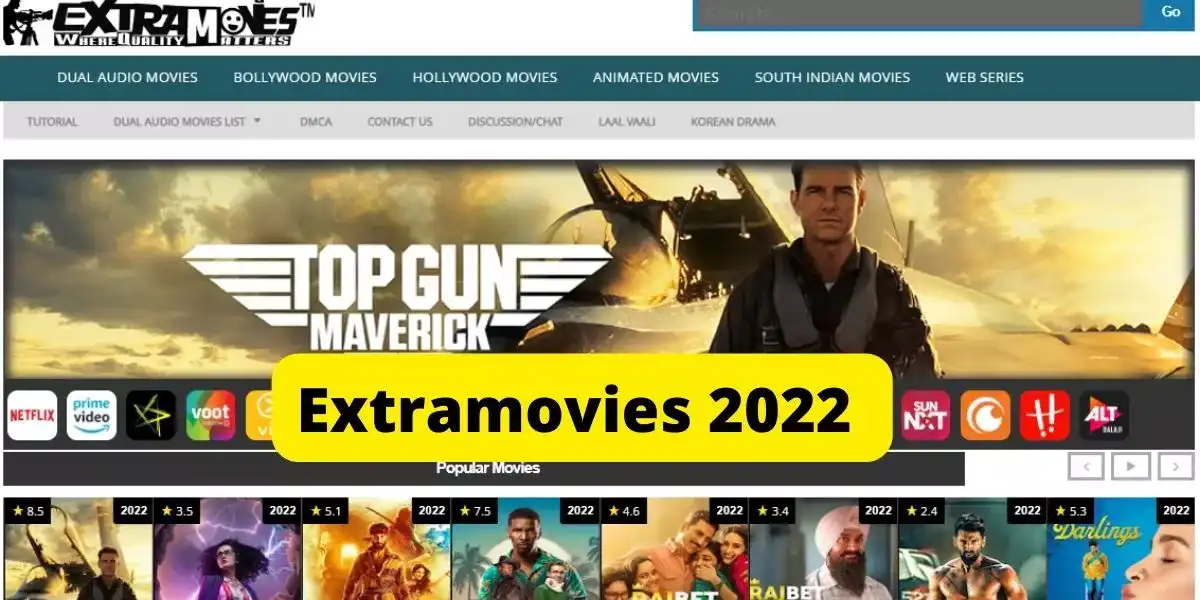Select the movie poster rated 2.4
Screen dimensions: 1200x600
(972, 549)
